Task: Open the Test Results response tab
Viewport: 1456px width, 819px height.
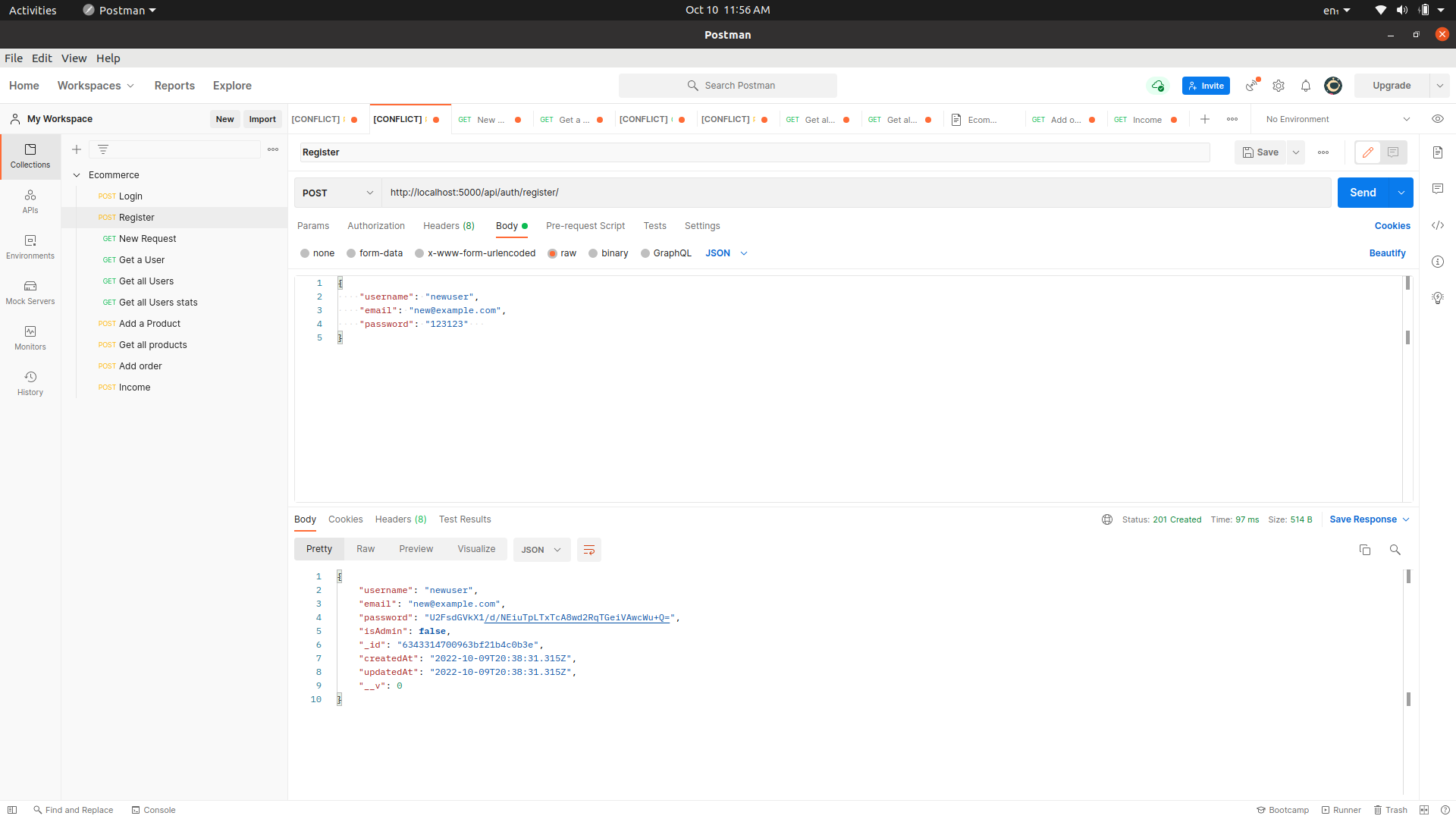Action: click(465, 519)
